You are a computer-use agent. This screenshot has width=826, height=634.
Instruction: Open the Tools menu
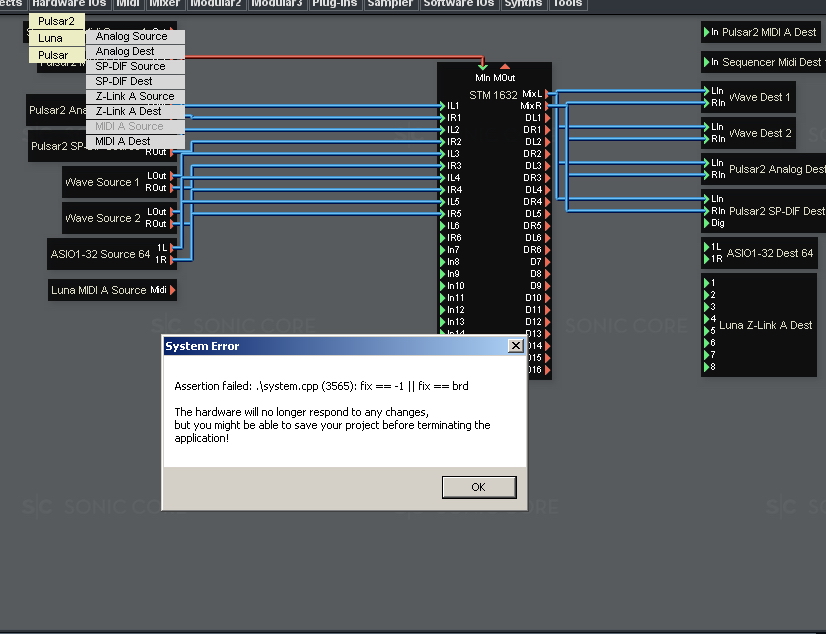[567, 4]
